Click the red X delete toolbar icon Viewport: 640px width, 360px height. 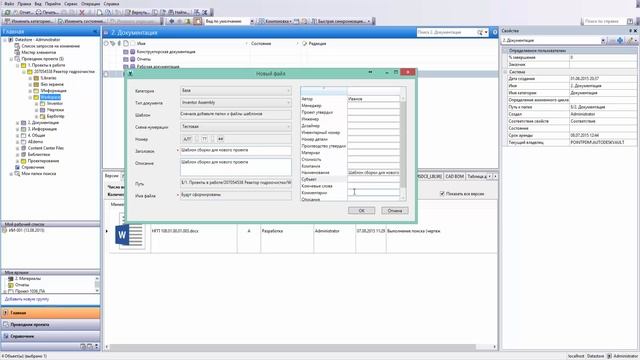pos(82,12)
